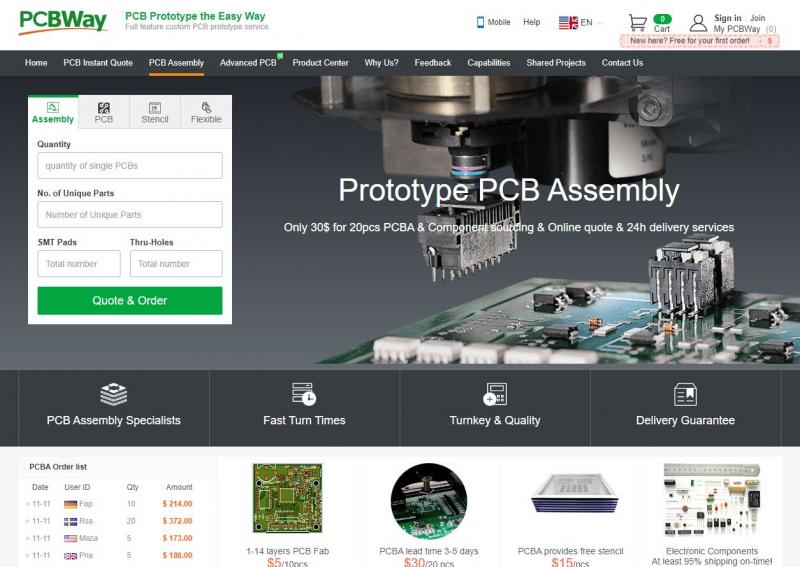Click the PCBWay logo
Screen dimensions: 800x567
pos(63,21)
